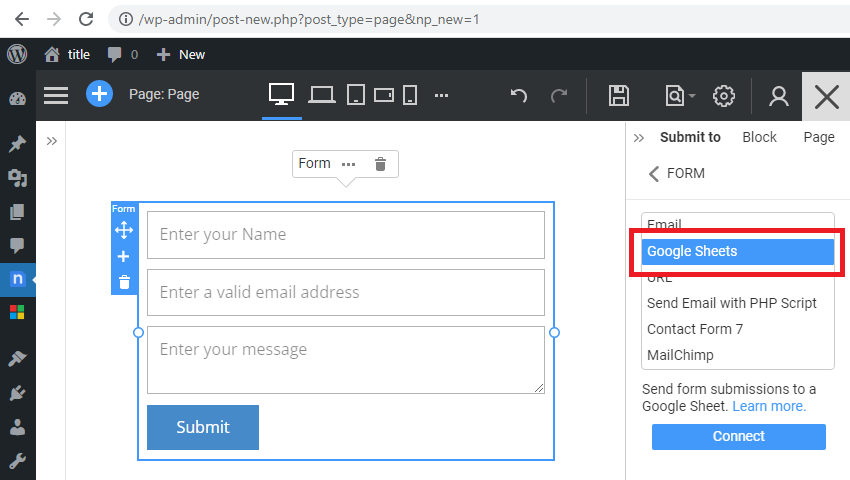The image size is (850, 480).
Task: Close the editor with X button
Action: (x=826, y=97)
